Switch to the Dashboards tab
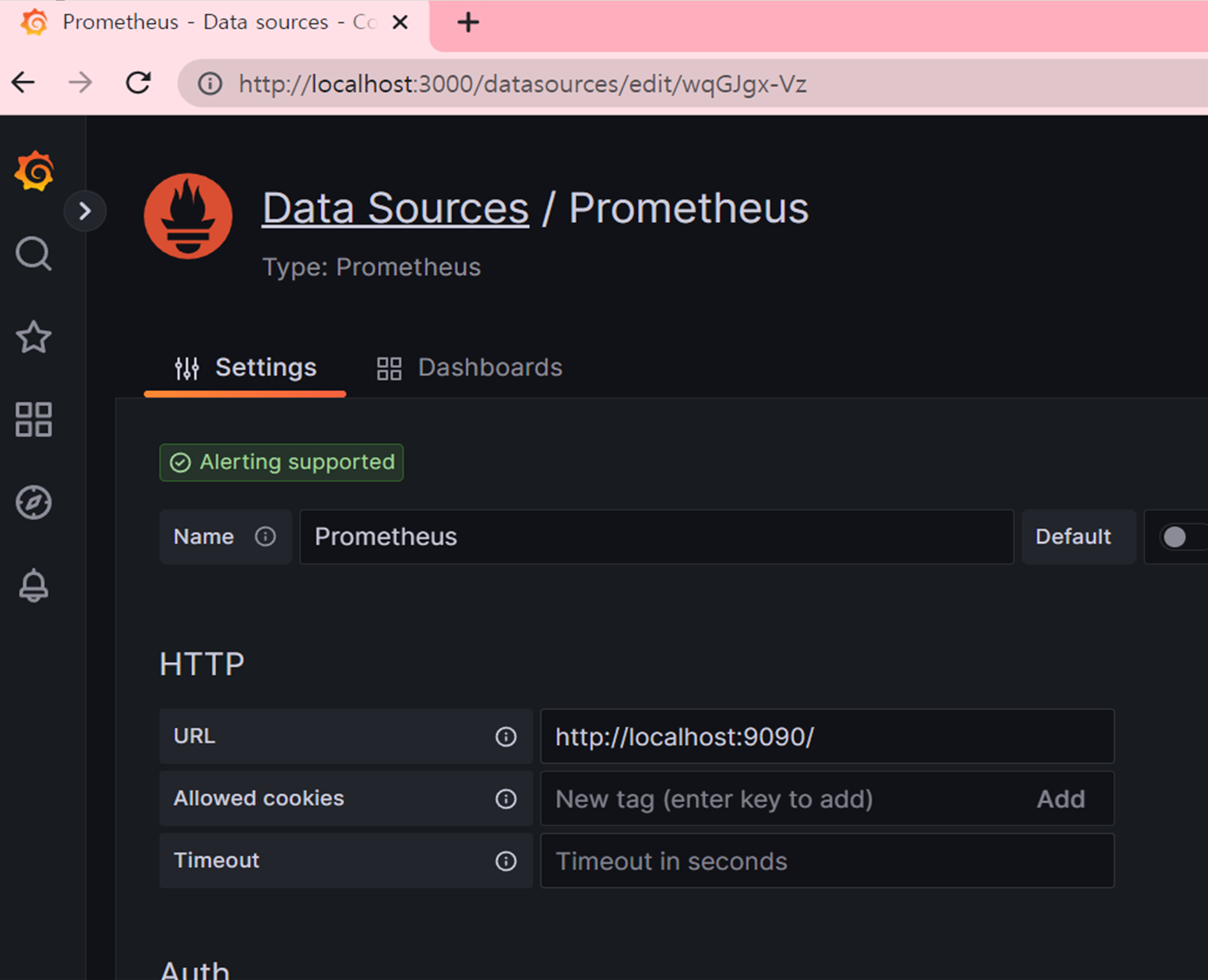 [469, 367]
